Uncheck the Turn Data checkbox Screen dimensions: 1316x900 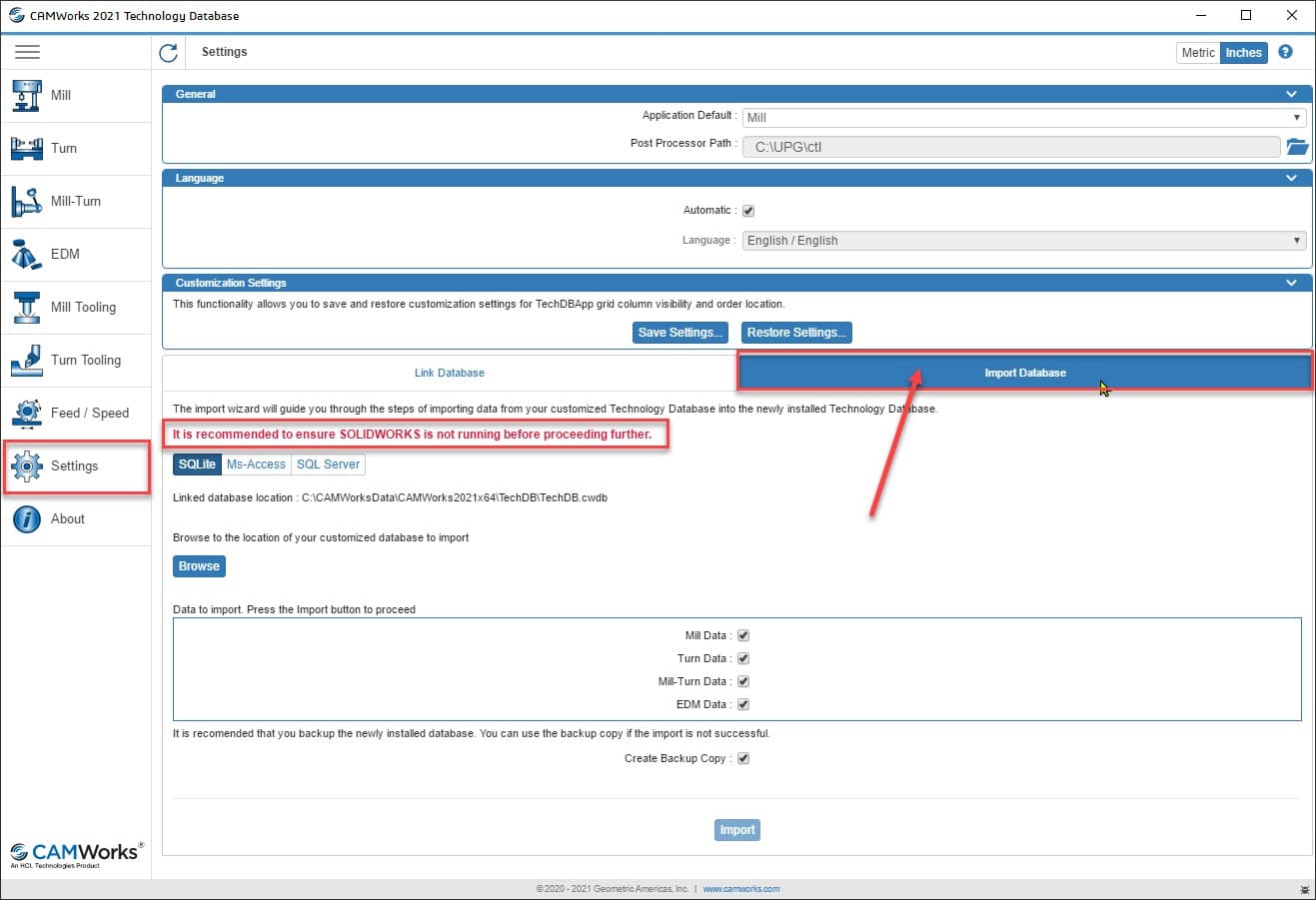(743, 658)
